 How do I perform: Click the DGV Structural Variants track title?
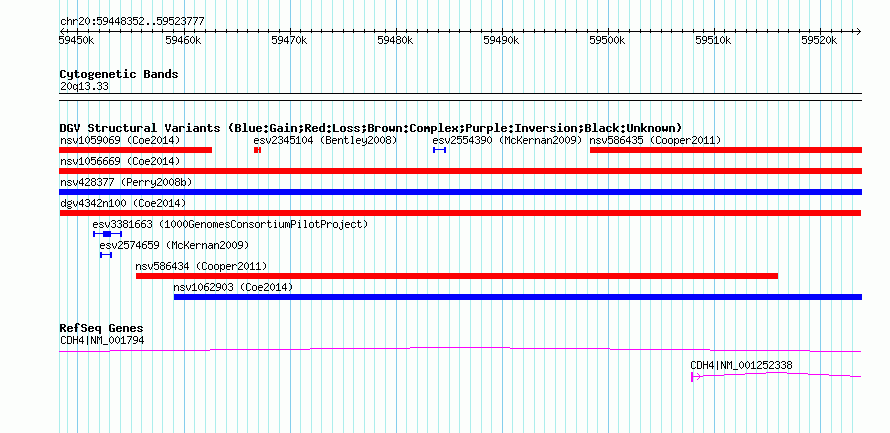click(x=371, y=128)
